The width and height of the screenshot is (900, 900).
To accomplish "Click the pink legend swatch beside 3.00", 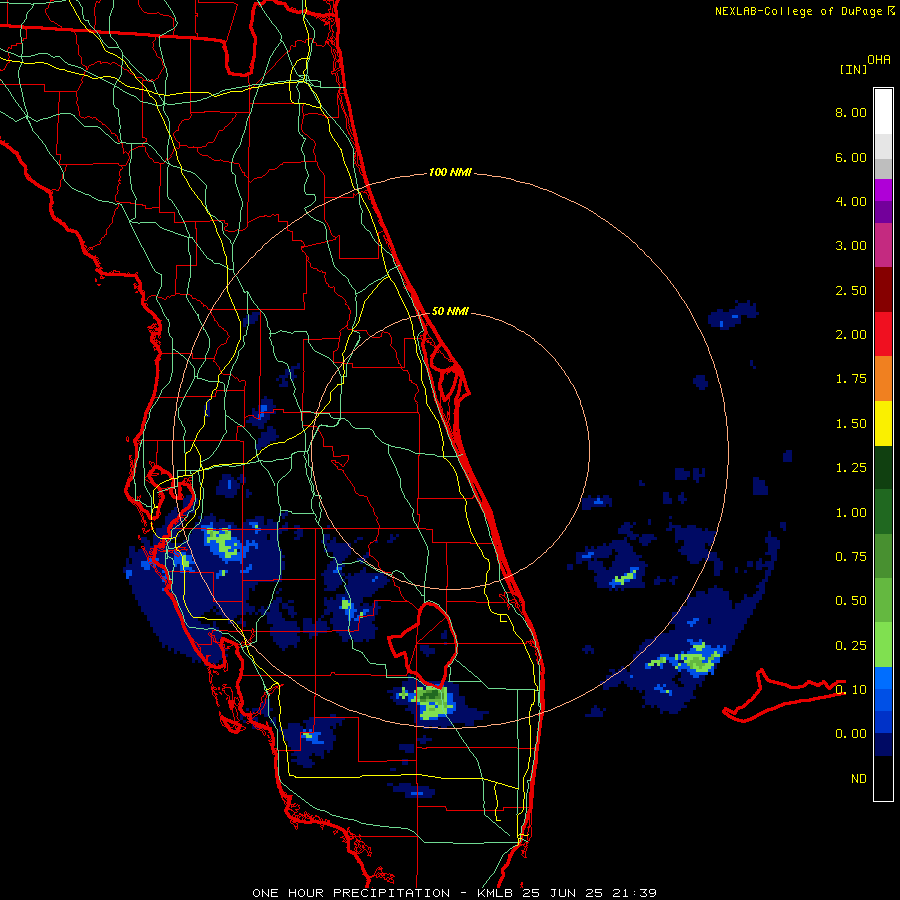I will (x=883, y=245).
